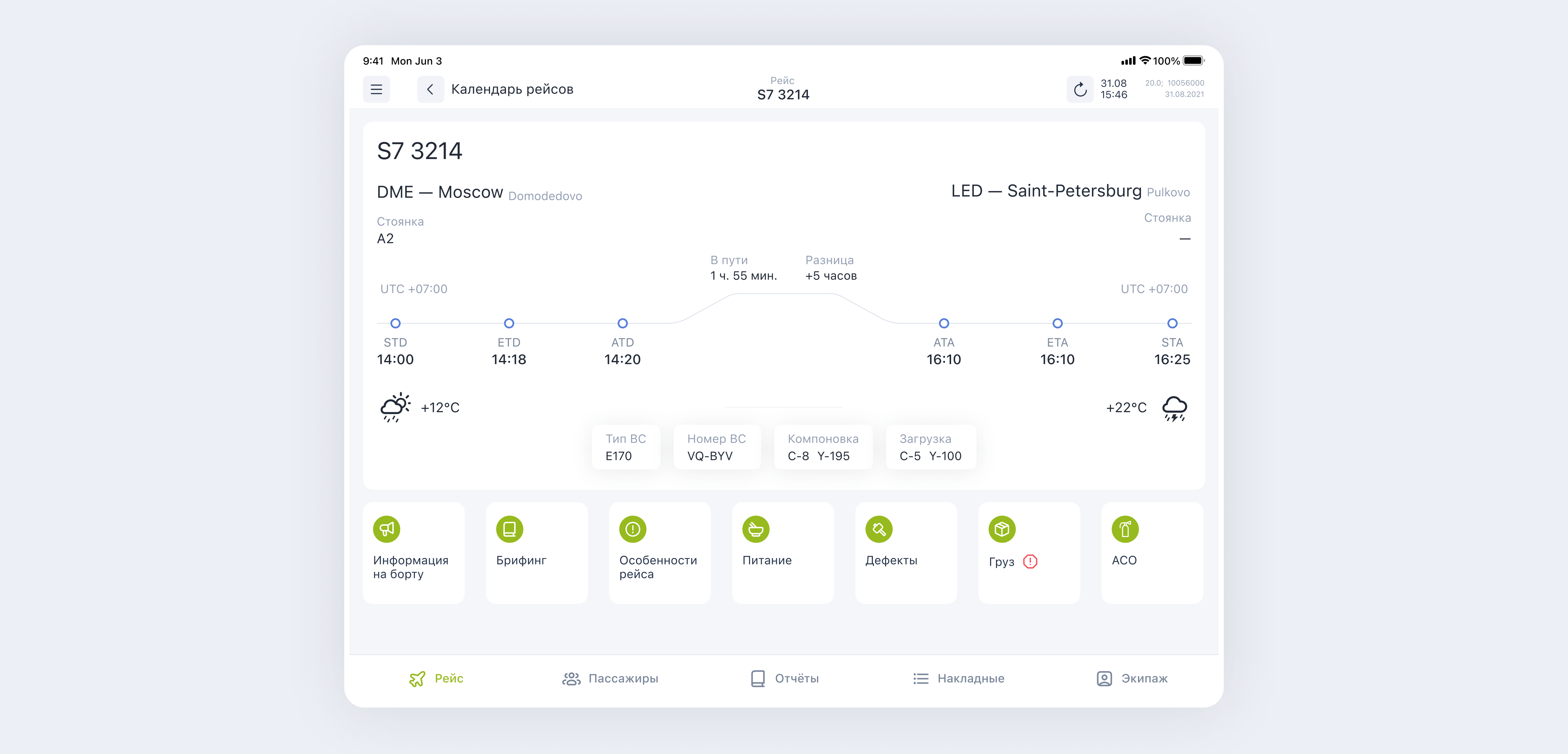Click the ATD 14:20 timeline marker
This screenshot has height=754, width=1568.
[x=622, y=323]
